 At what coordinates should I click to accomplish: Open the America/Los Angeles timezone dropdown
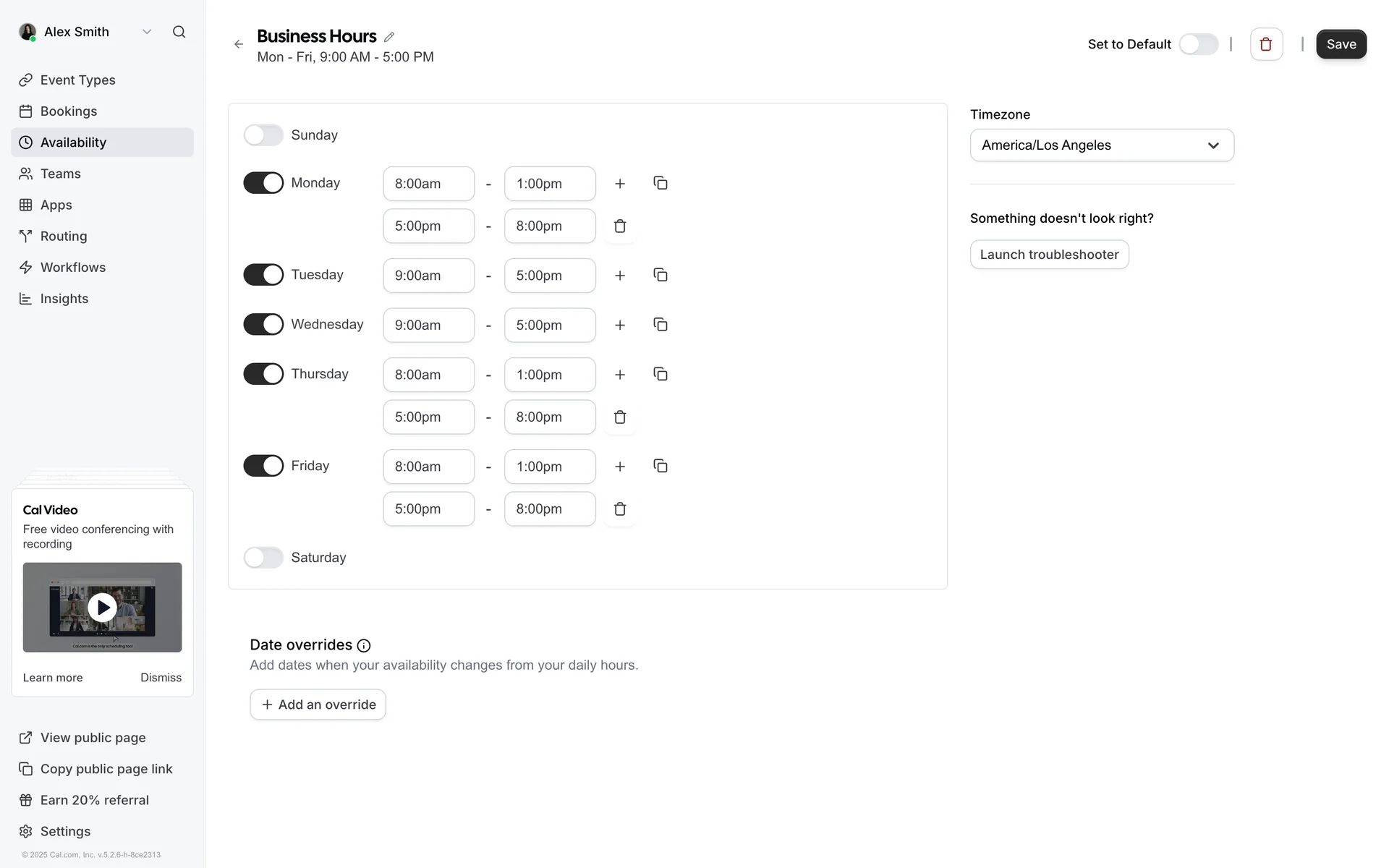pos(1101,145)
